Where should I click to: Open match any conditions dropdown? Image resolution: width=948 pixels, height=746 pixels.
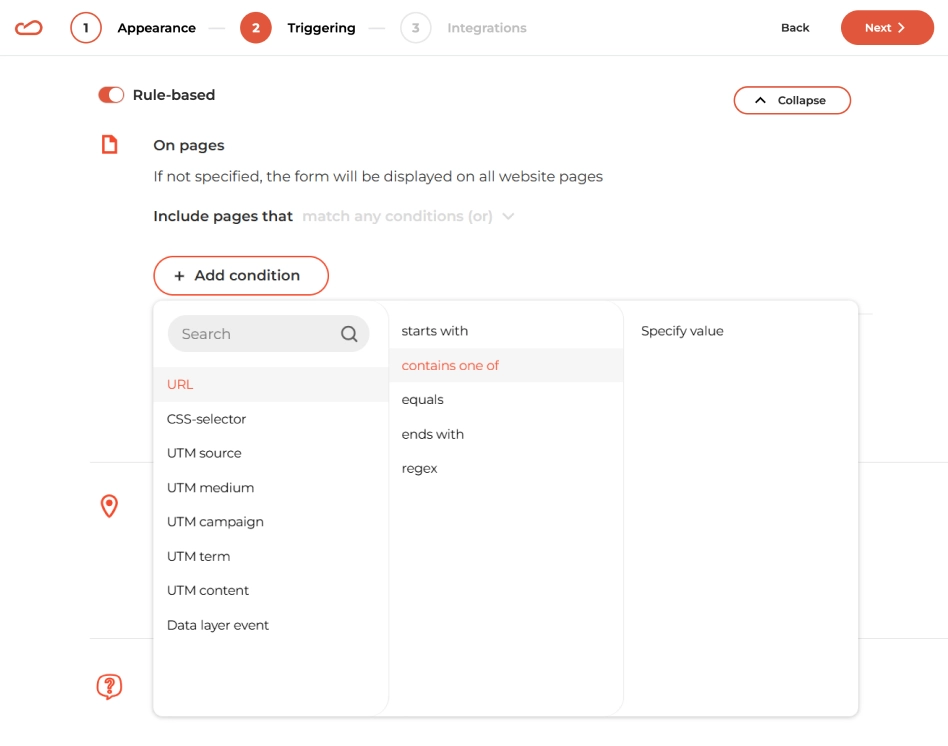[x=408, y=216]
